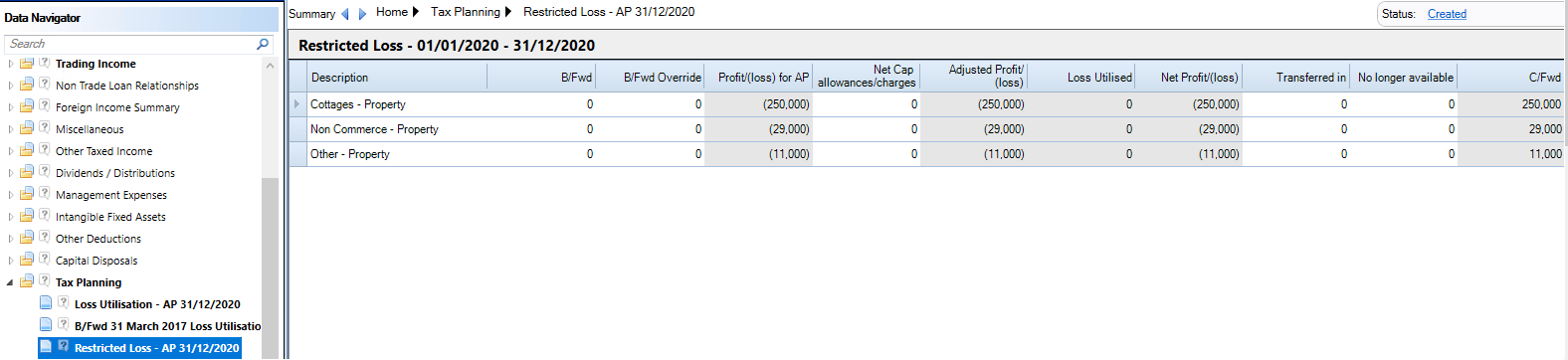
Task: Click the Summary back arrow icon
Action: coord(345,14)
